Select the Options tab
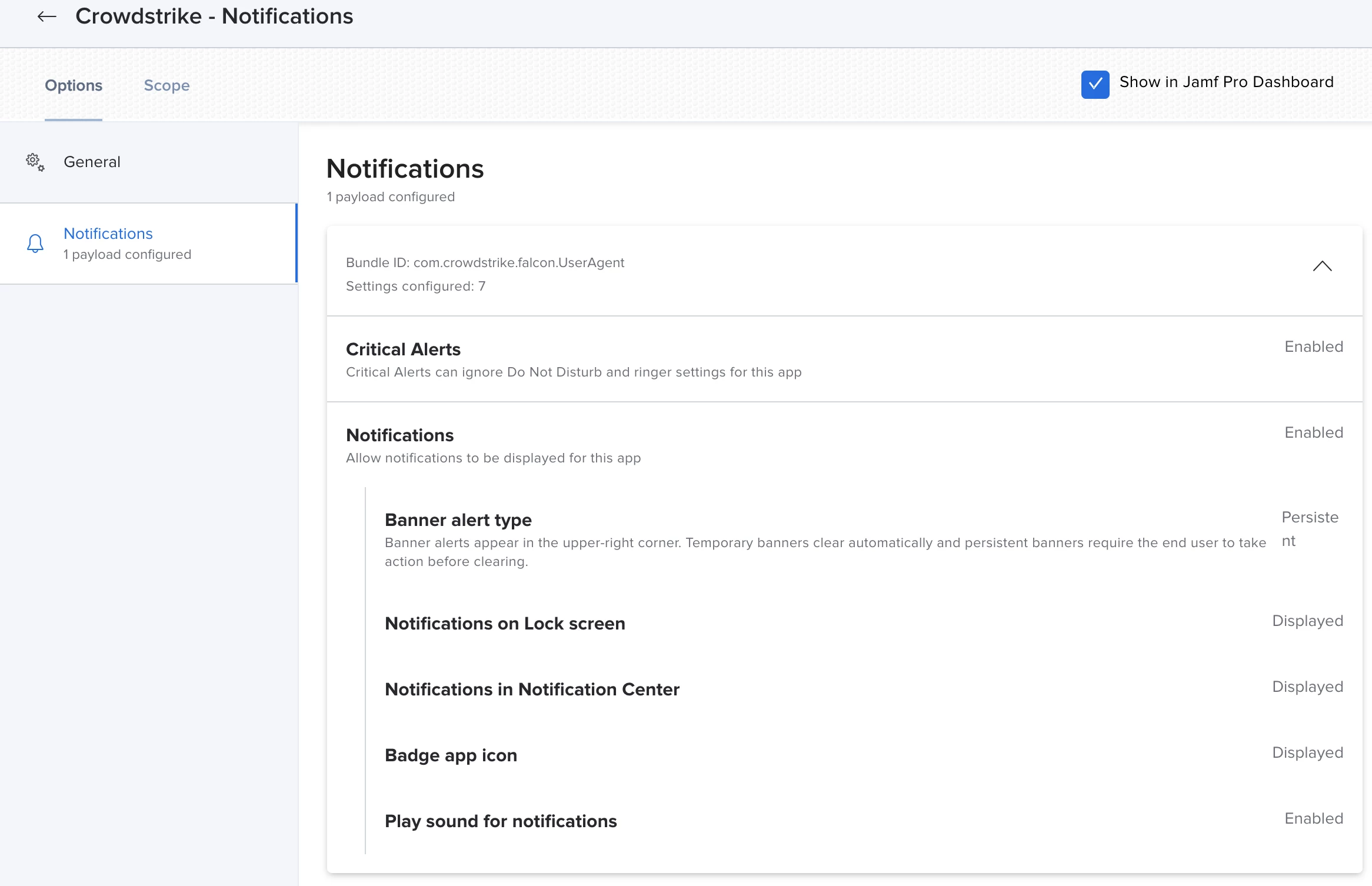Viewport: 1372px width, 886px height. coord(74,85)
